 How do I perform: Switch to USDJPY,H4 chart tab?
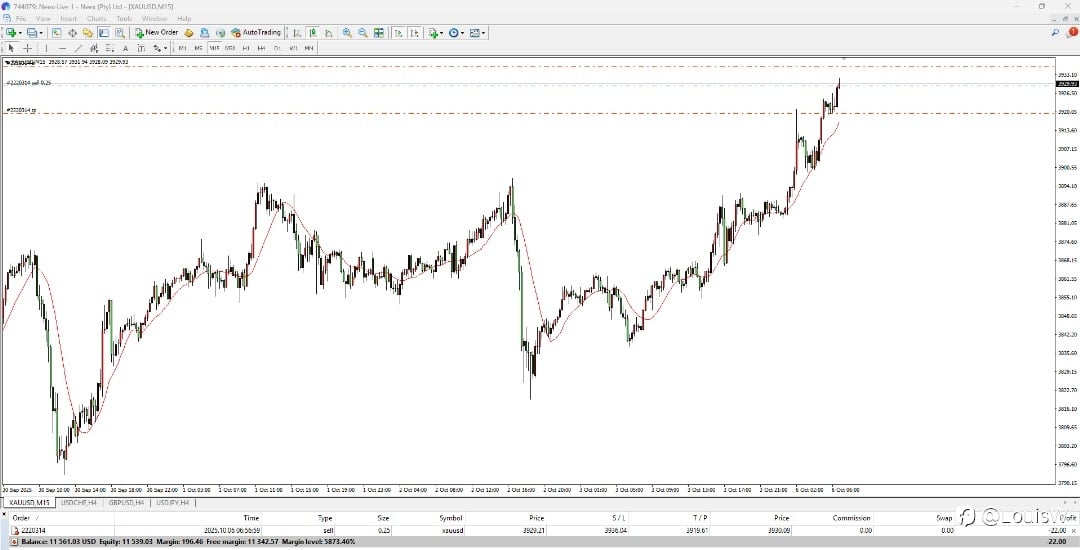[173, 503]
